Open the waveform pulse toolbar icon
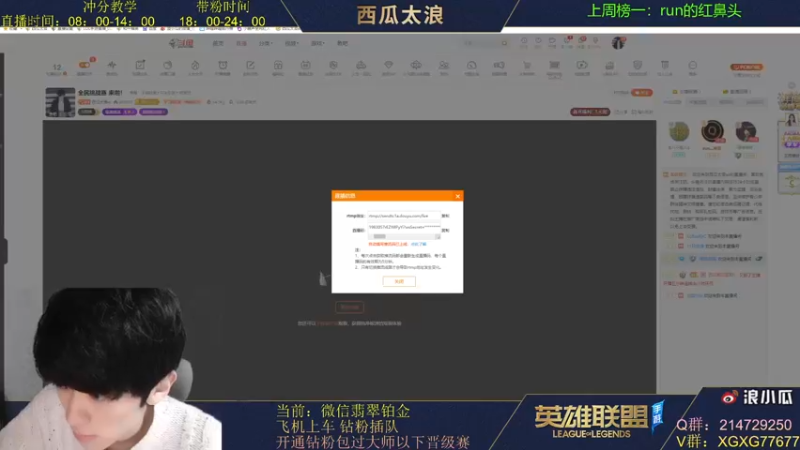 (112, 65)
